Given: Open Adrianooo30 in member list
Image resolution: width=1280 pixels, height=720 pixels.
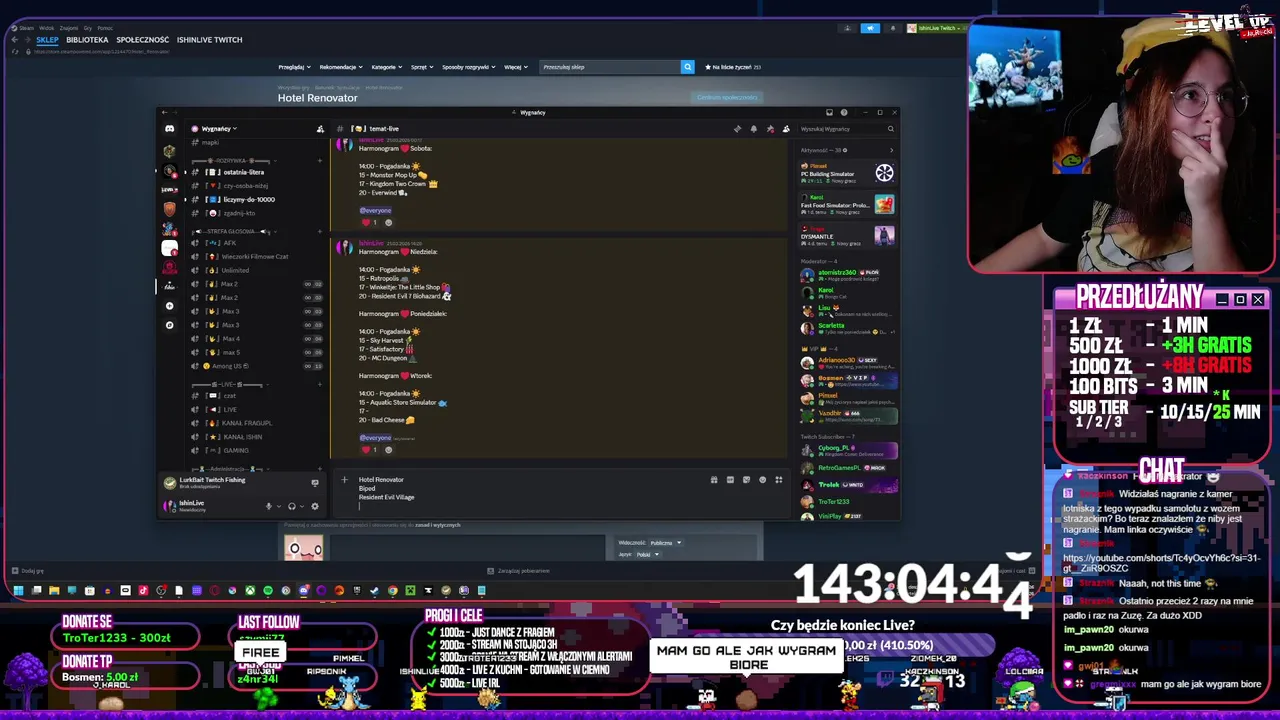Looking at the screenshot, I should coord(846,362).
